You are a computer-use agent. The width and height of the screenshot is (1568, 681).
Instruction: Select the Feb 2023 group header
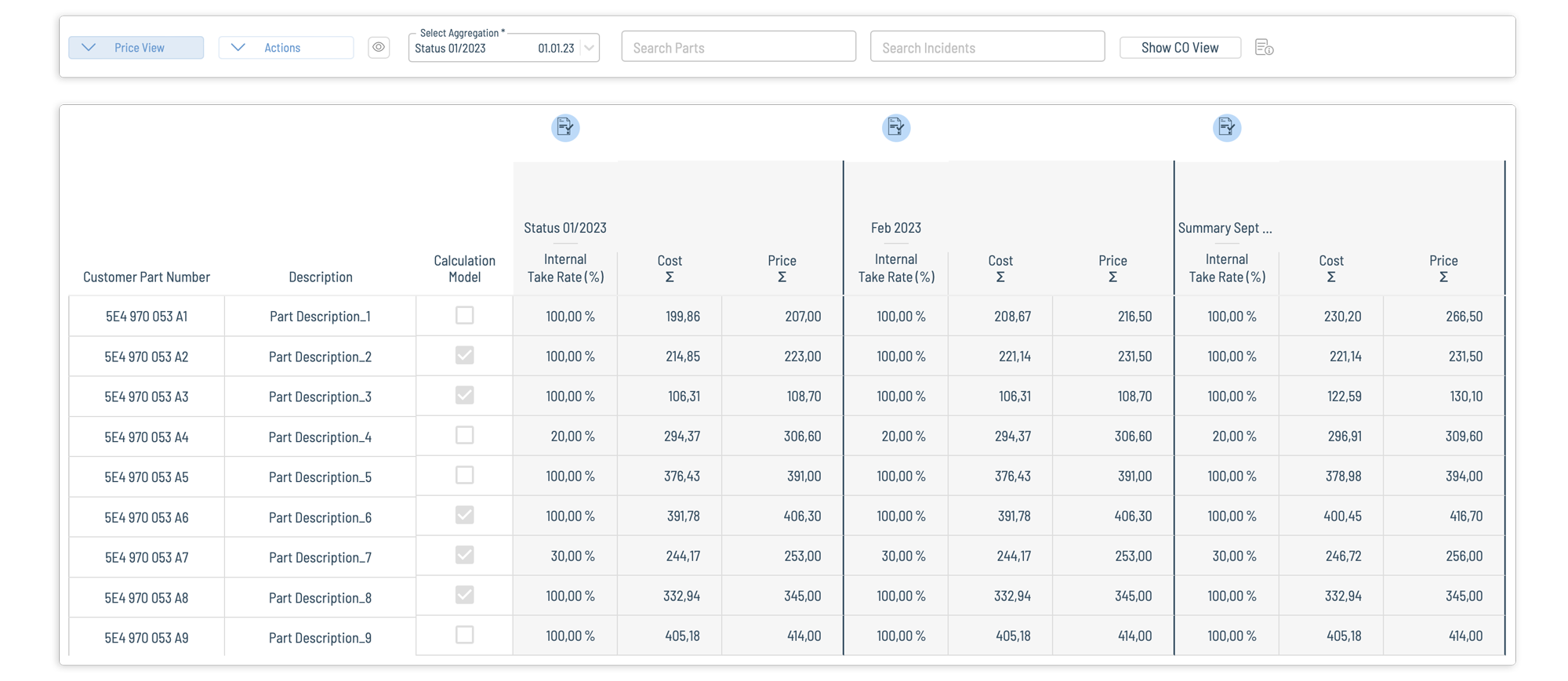click(x=896, y=228)
